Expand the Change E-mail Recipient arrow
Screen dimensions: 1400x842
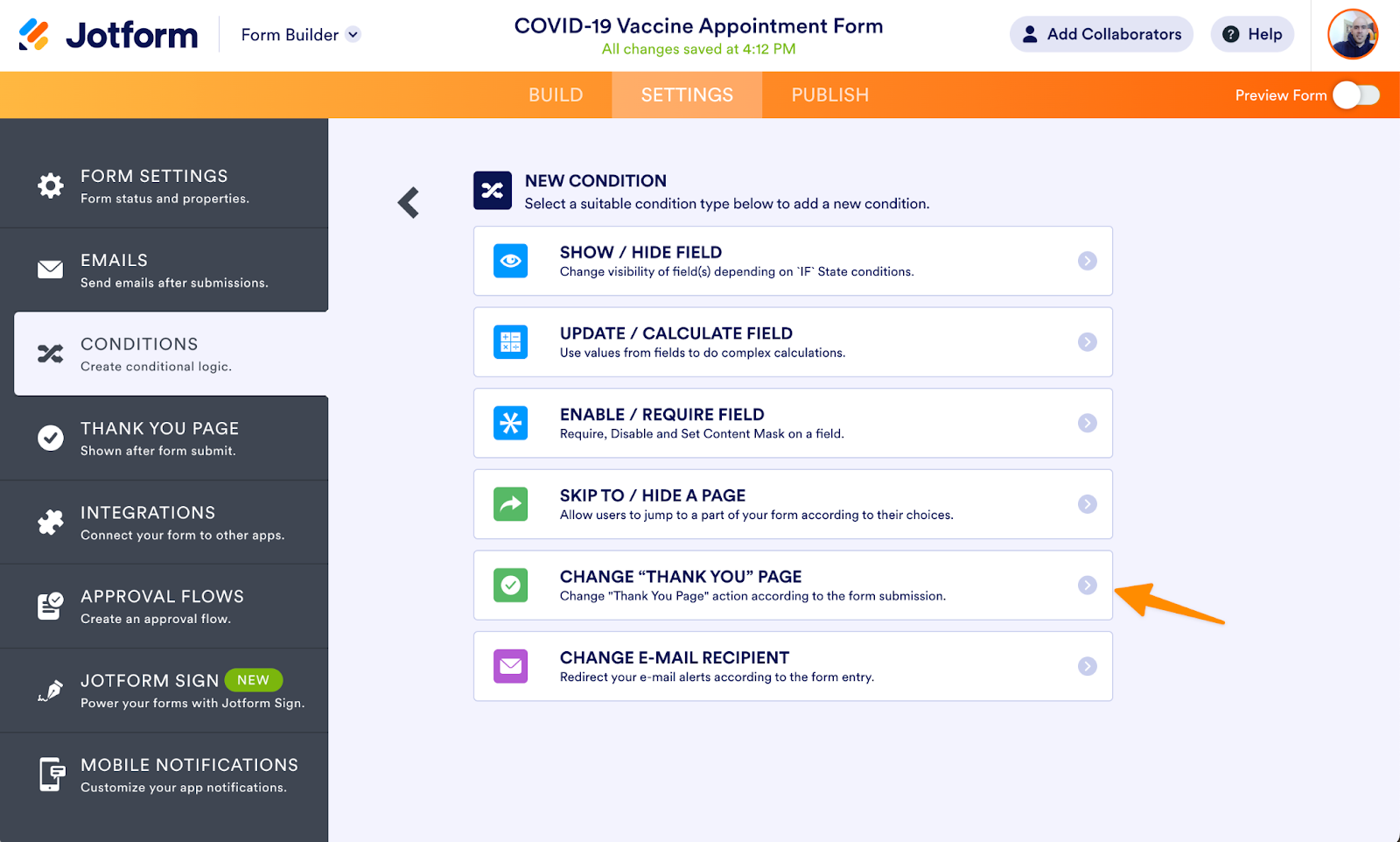pos(1087,666)
